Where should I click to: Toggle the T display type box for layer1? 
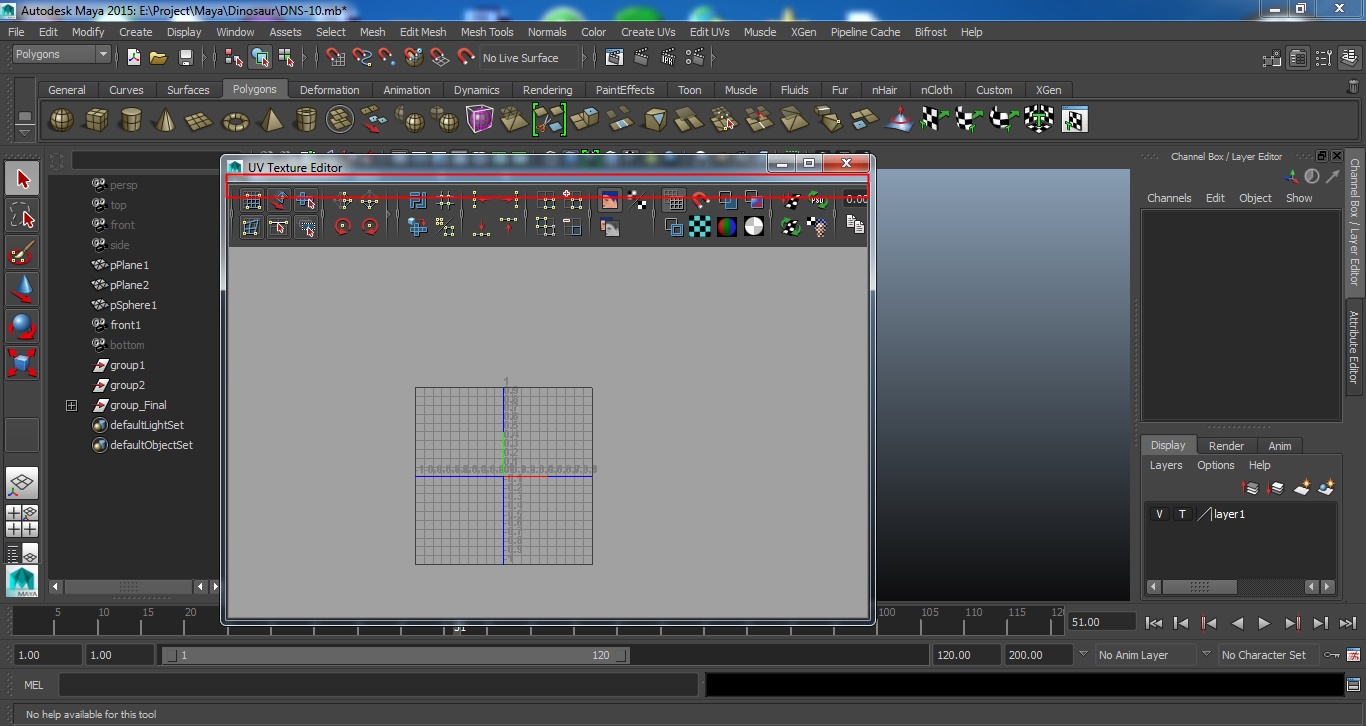coord(1182,514)
